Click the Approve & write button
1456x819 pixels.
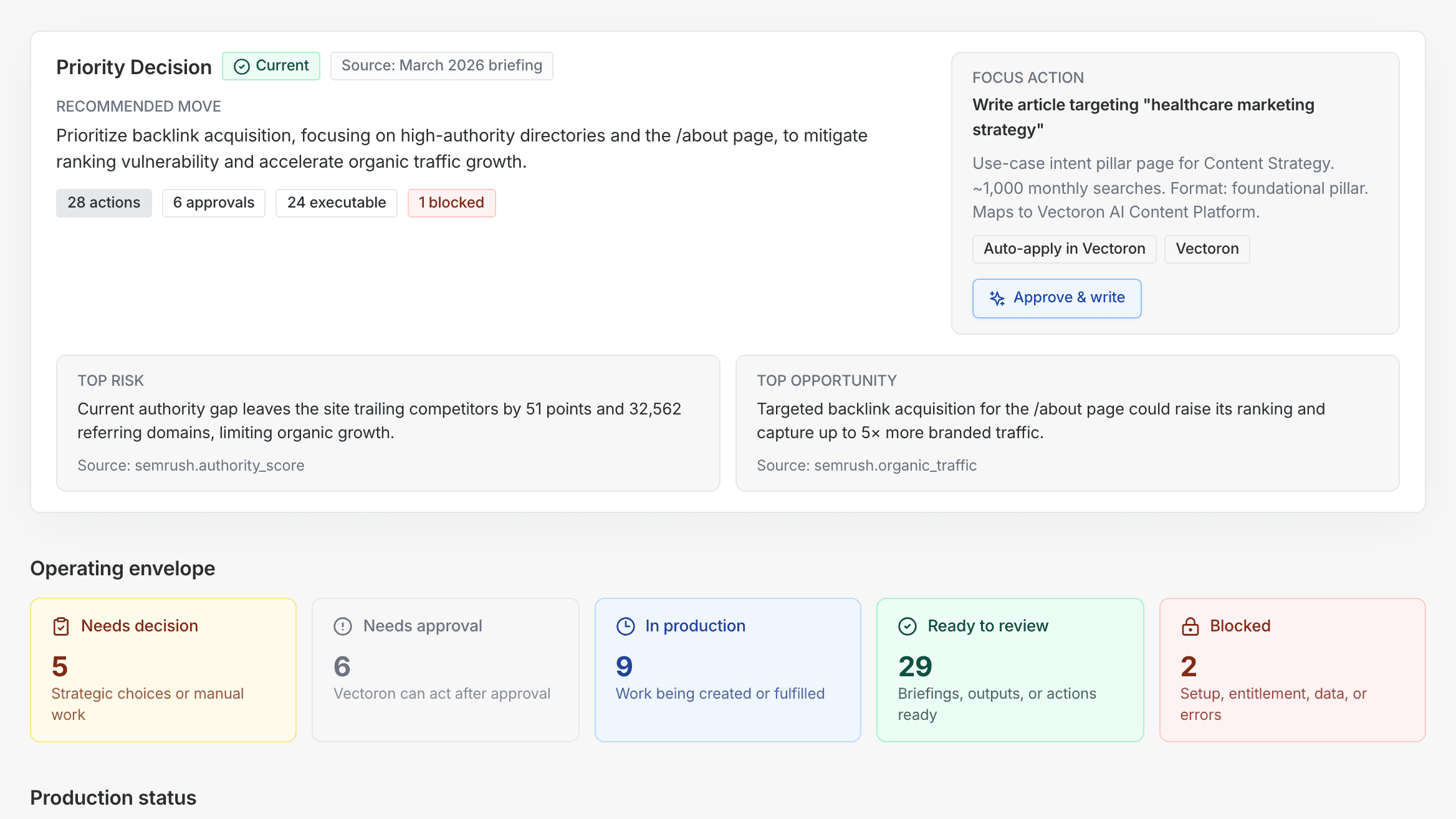(x=1056, y=298)
